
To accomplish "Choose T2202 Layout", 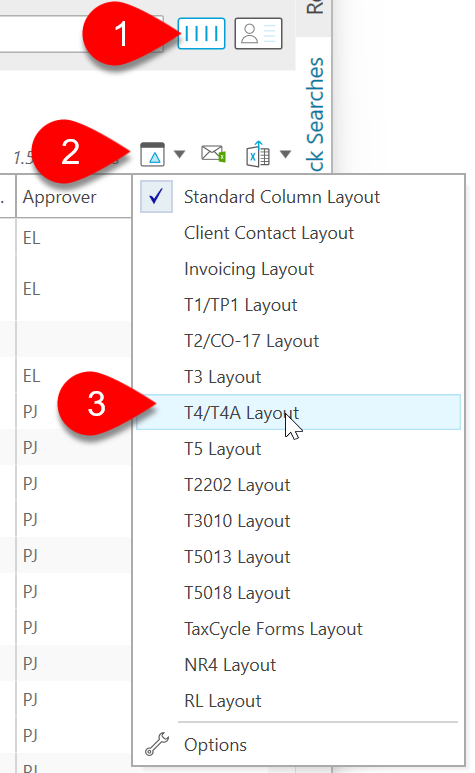I will pyautogui.click(x=299, y=485).
